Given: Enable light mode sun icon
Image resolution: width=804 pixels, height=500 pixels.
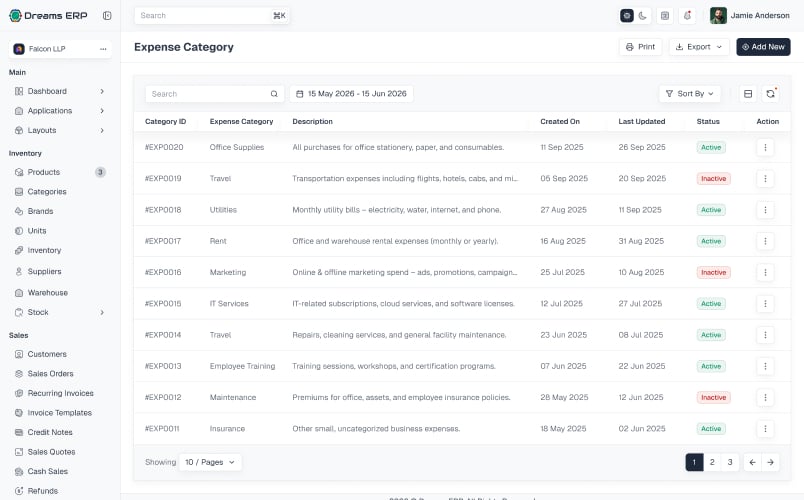Looking at the screenshot, I should pyautogui.click(x=627, y=15).
